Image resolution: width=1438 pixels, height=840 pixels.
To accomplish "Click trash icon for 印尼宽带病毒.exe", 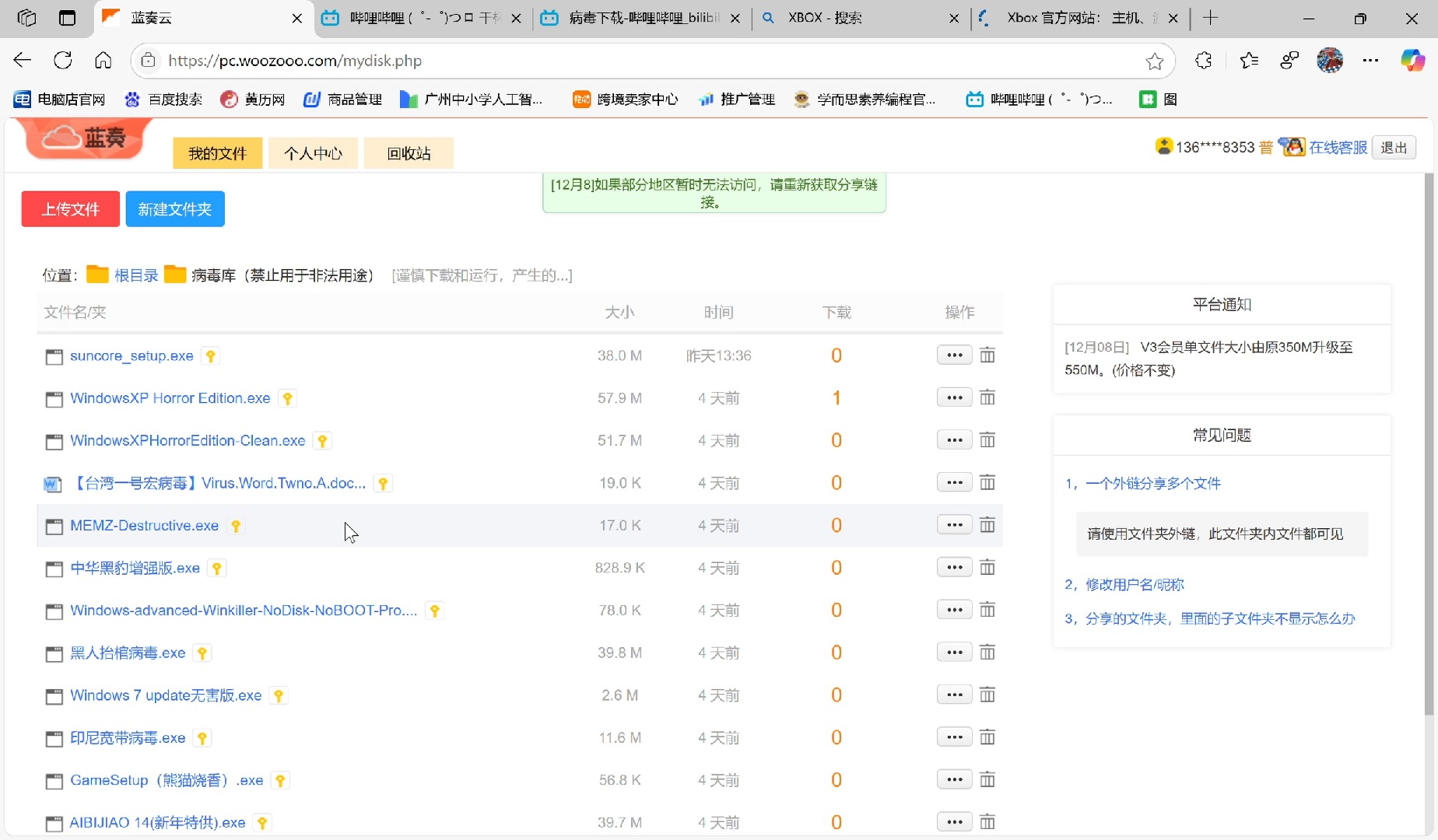I will pyautogui.click(x=987, y=737).
